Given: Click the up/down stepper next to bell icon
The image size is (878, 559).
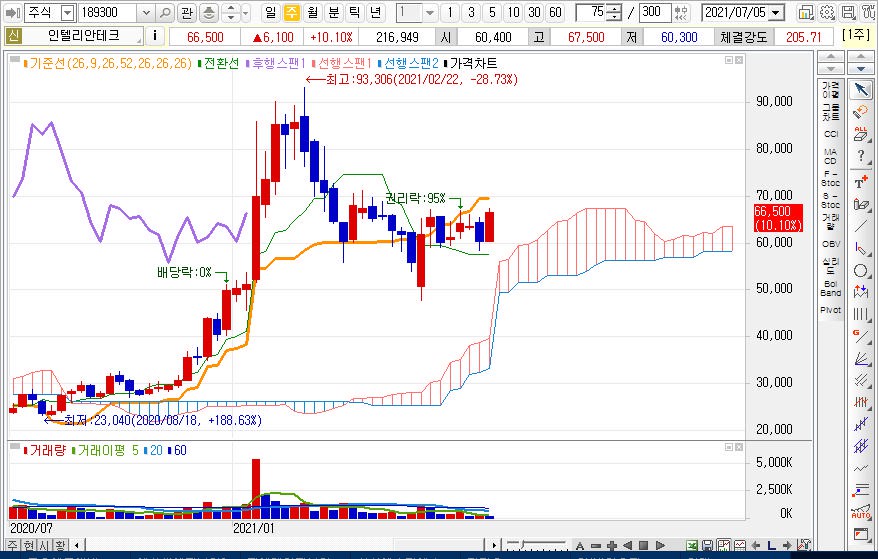Looking at the screenshot, I should (x=231, y=12).
